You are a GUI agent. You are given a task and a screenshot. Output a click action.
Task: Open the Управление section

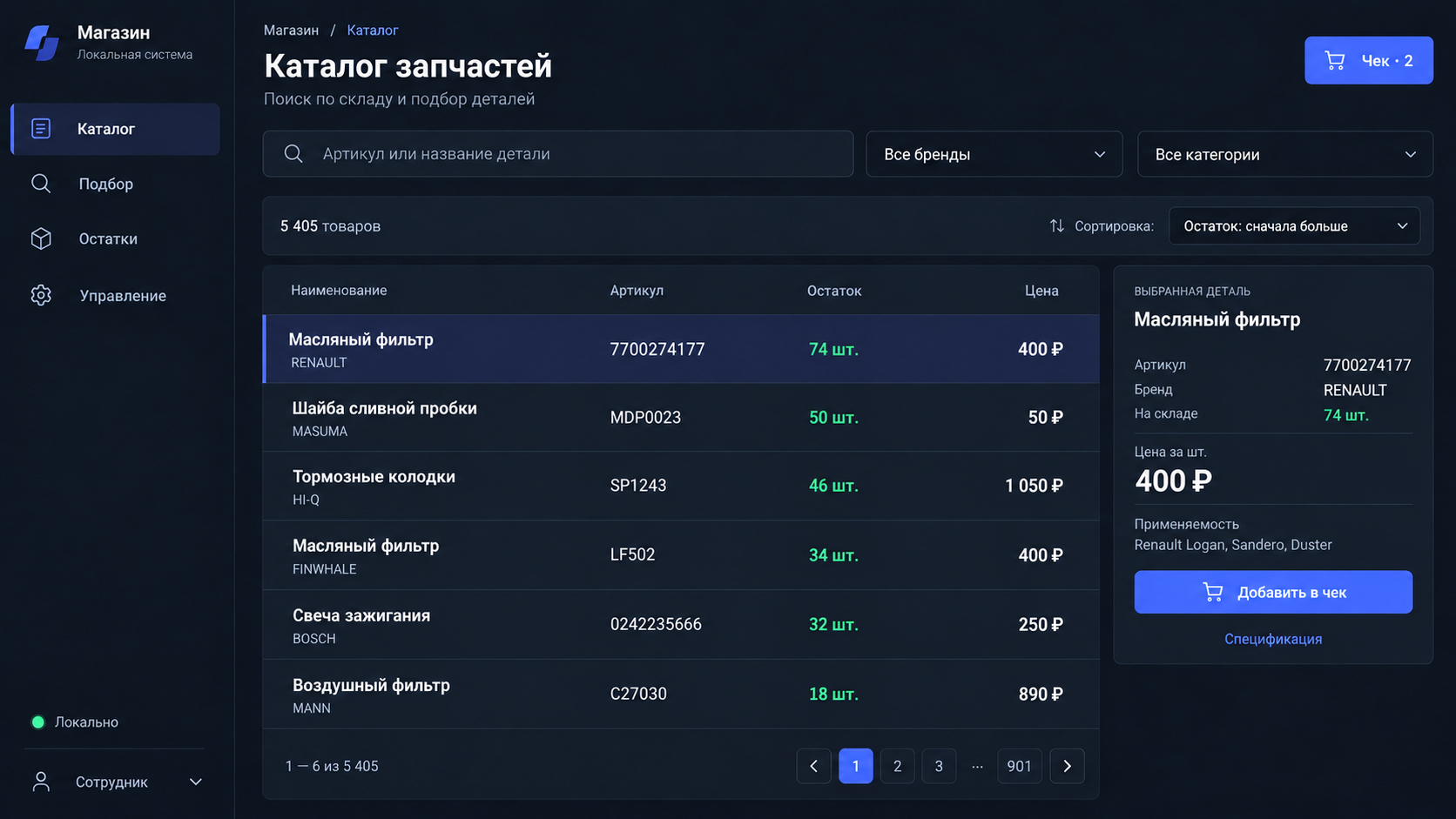[115, 295]
